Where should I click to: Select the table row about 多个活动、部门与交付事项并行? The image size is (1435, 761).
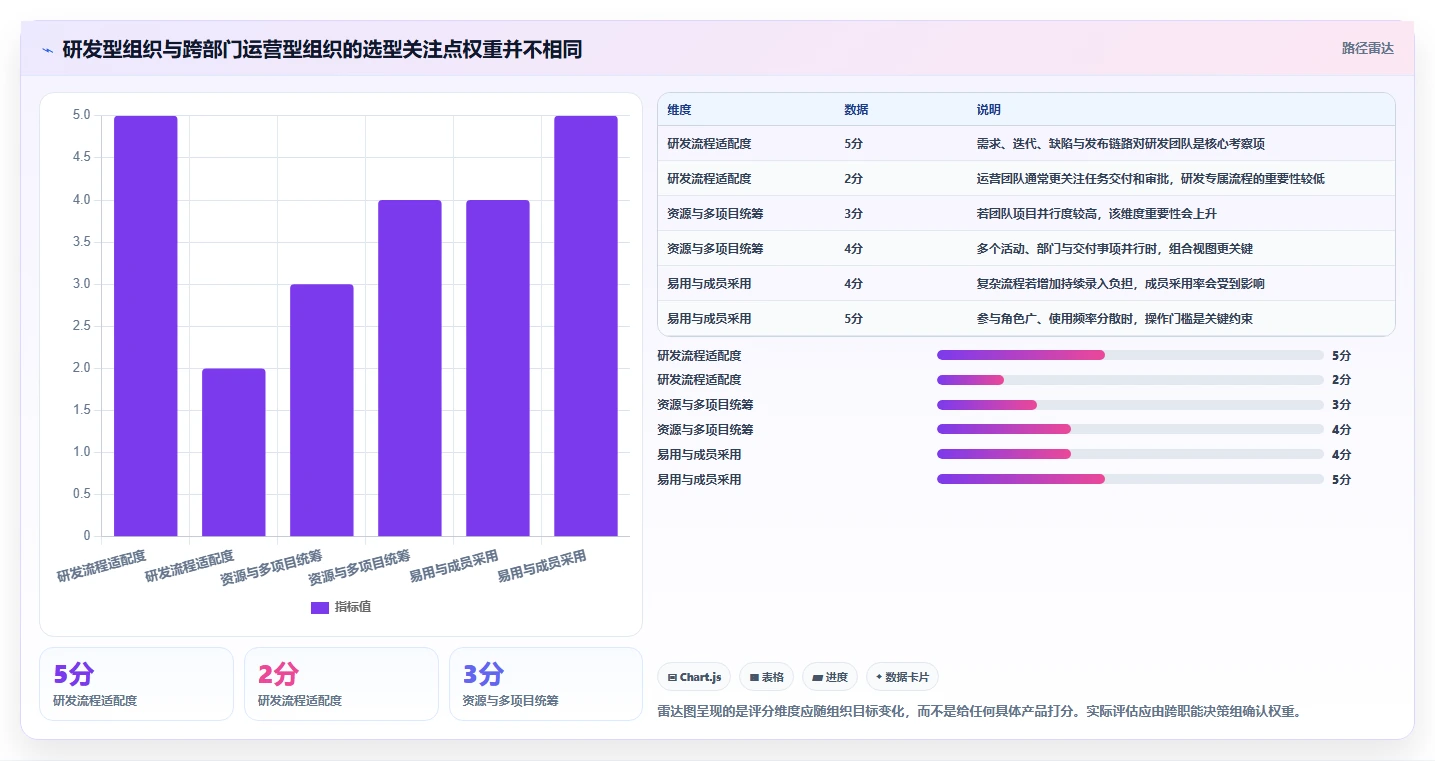pos(1026,249)
